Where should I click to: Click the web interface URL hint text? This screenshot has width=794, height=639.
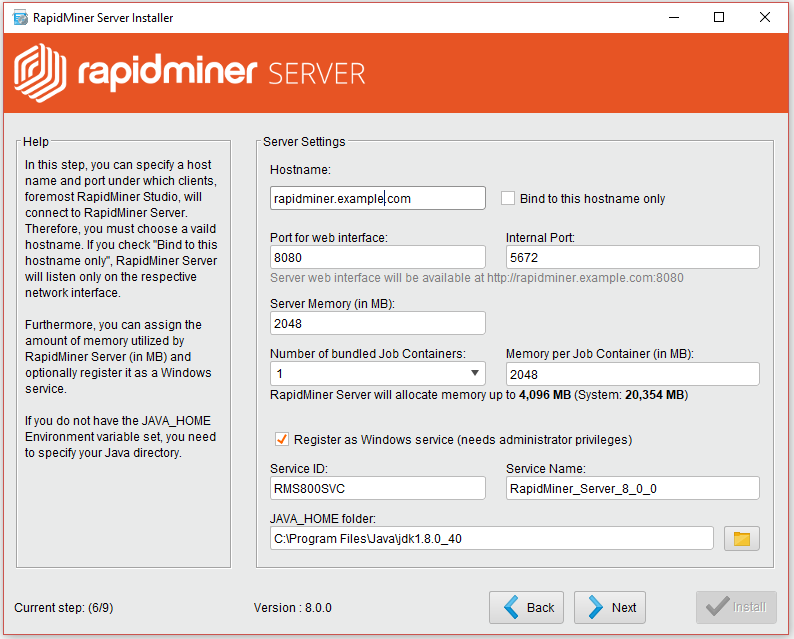[477, 278]
